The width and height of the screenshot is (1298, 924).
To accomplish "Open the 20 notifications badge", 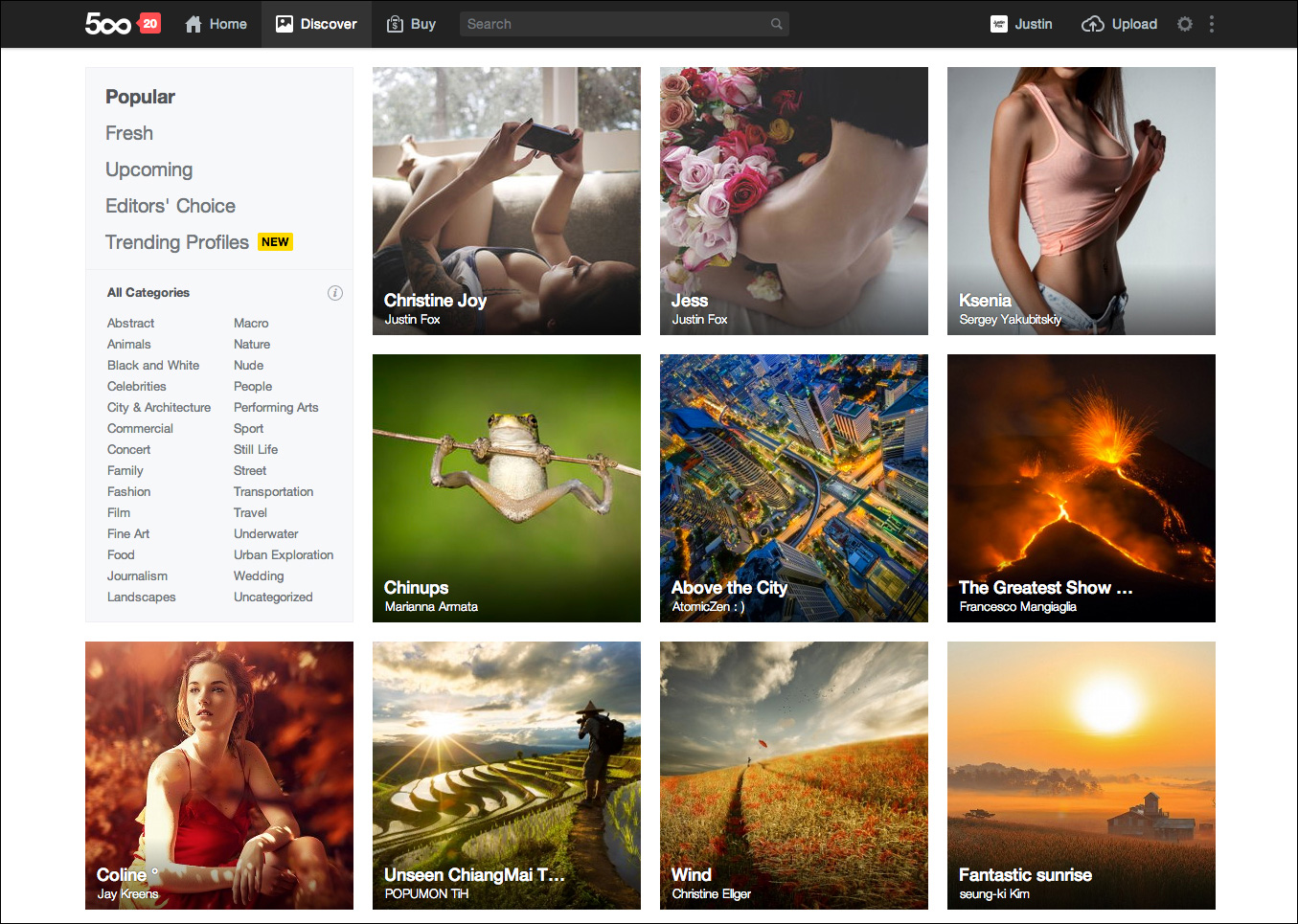I will pos(149,24).
